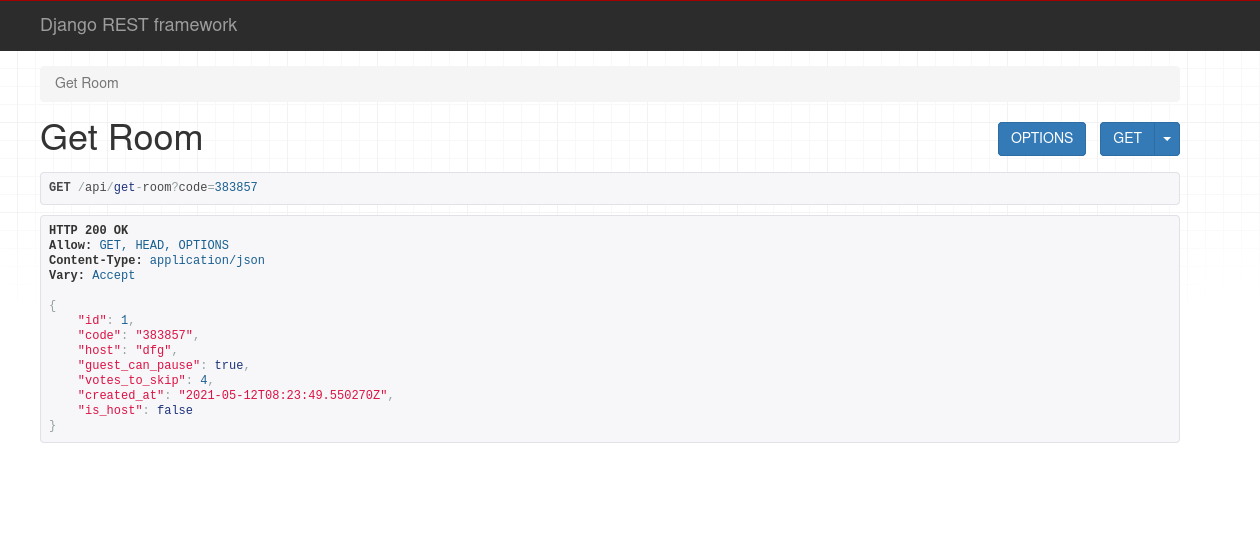Screen dimensions: 1260x540
Task: Click the "code" JSON value "383857"
Action: [x=164, y=336]
